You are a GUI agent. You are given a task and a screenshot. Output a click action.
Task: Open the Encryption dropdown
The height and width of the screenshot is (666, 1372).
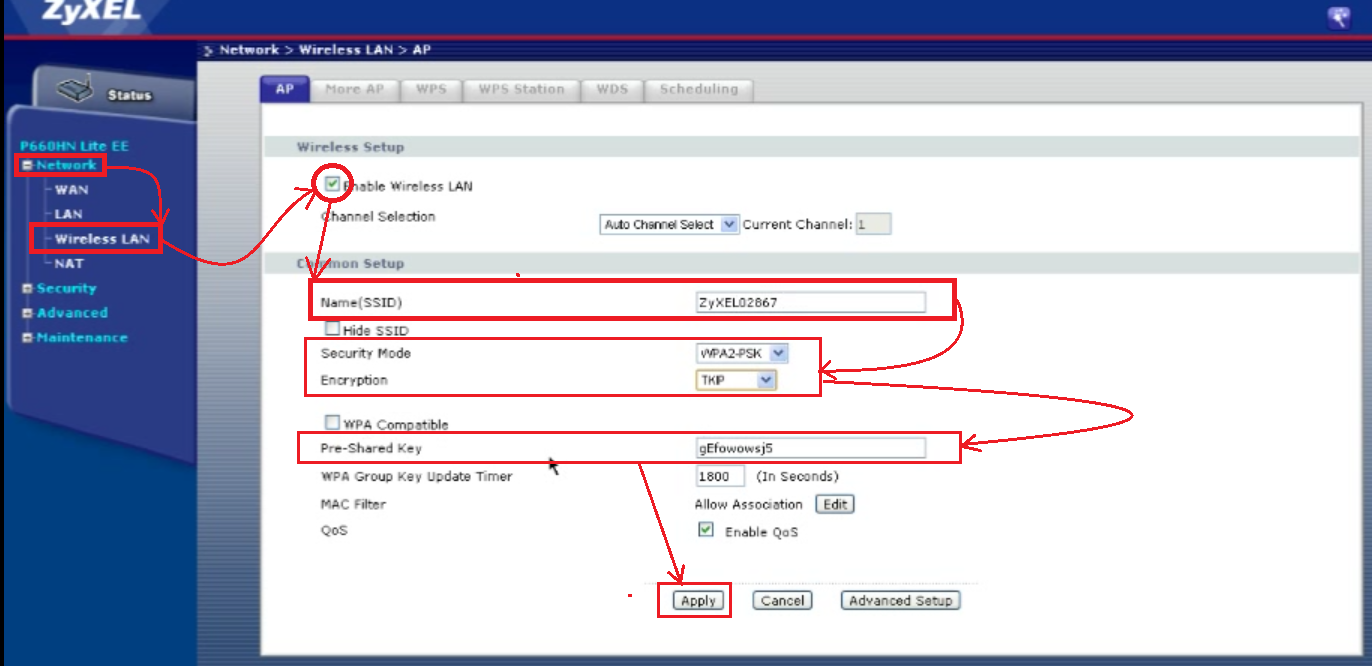click(x=736, y=380)
